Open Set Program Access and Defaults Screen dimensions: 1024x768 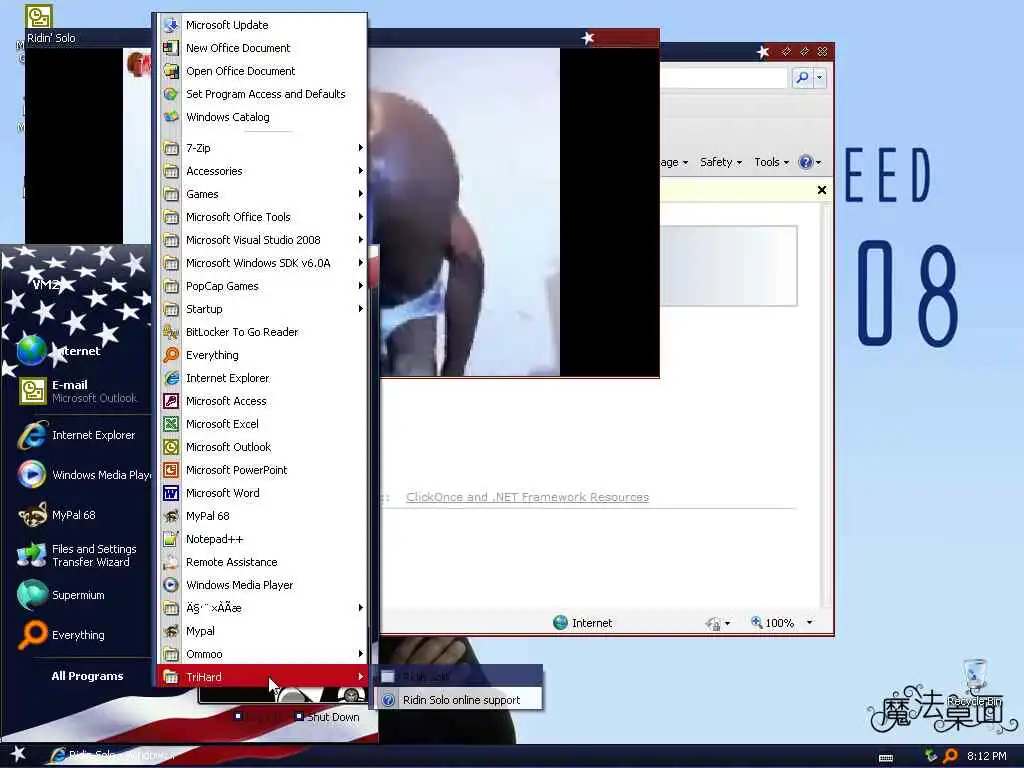click(263, 94)
